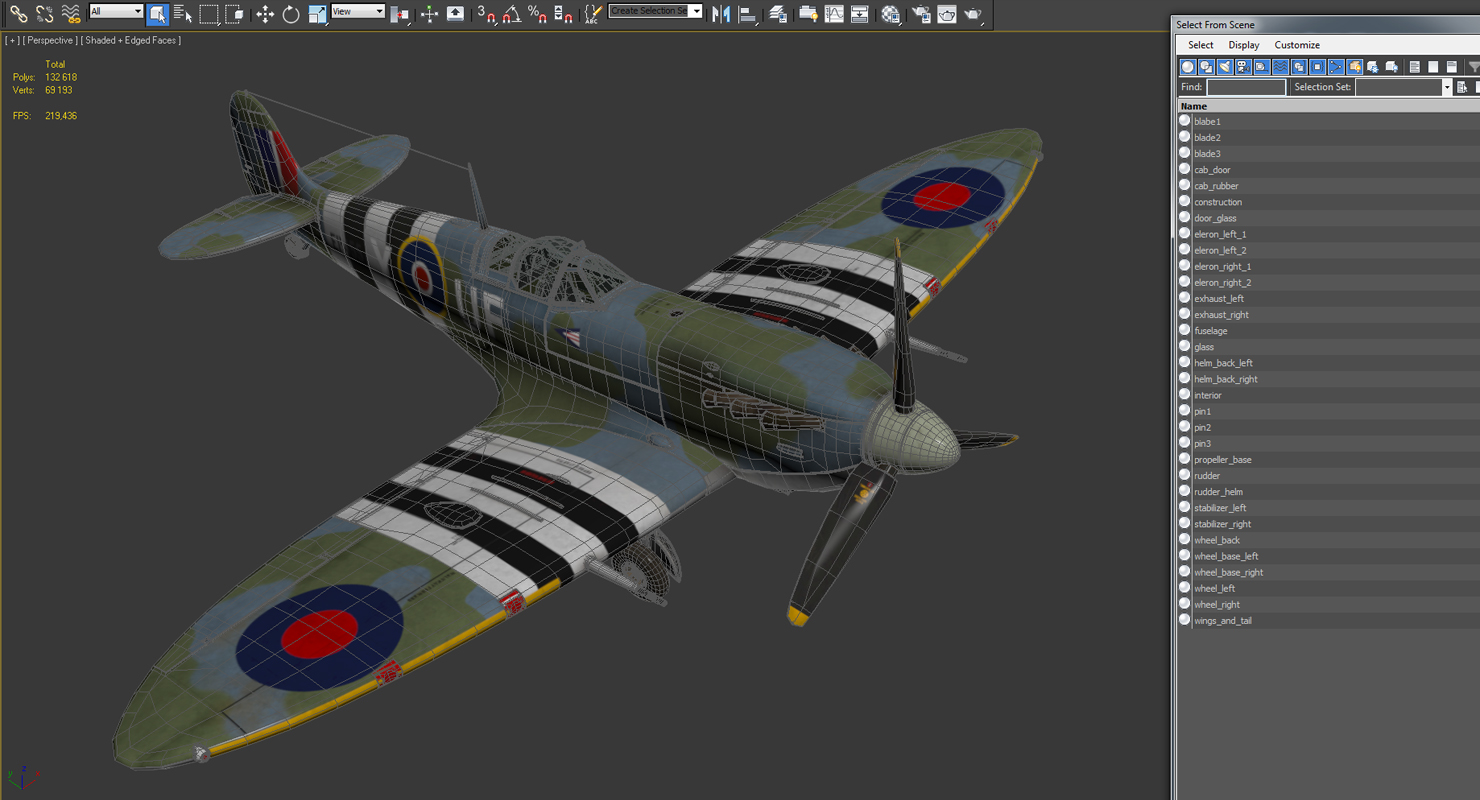The width and height of the screenshot is (1480, 800).
Task: Open the Selection Set dropdown arrow
Action: tap(1446, 87)
